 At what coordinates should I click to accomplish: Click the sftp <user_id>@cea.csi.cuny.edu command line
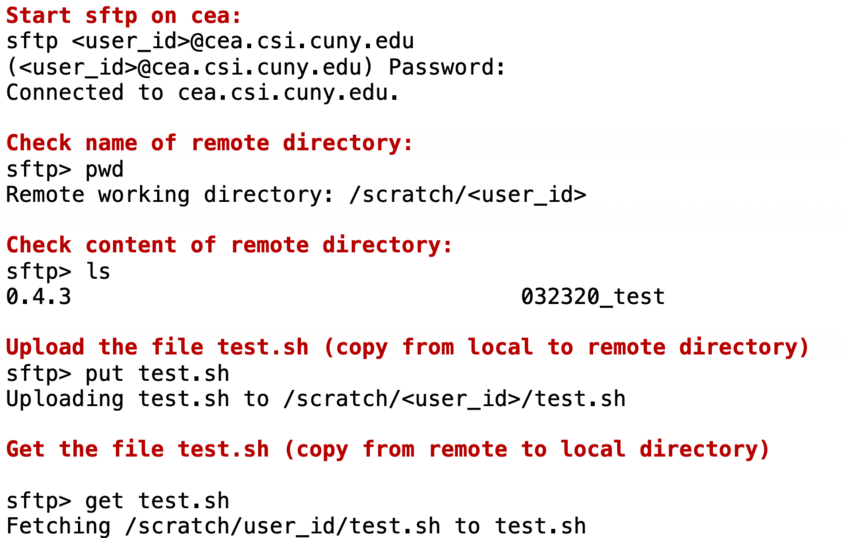(210, 41)
